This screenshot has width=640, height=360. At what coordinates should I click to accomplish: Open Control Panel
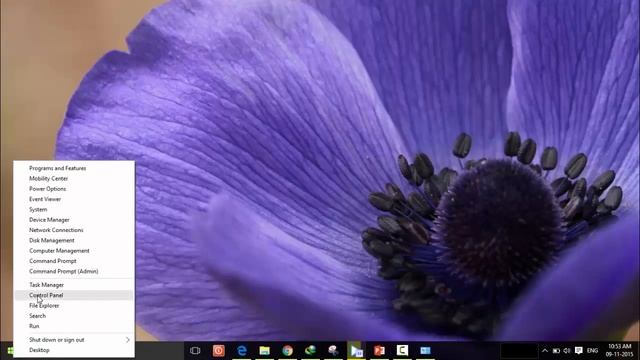point(74,295)
